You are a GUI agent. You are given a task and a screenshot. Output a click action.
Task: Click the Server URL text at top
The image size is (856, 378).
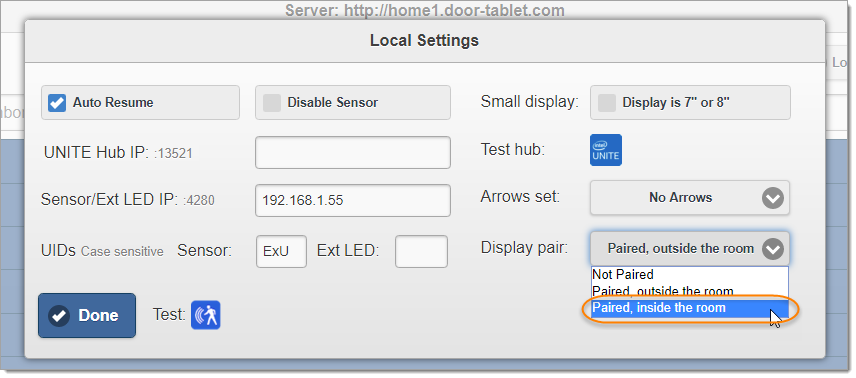point(425,10)
